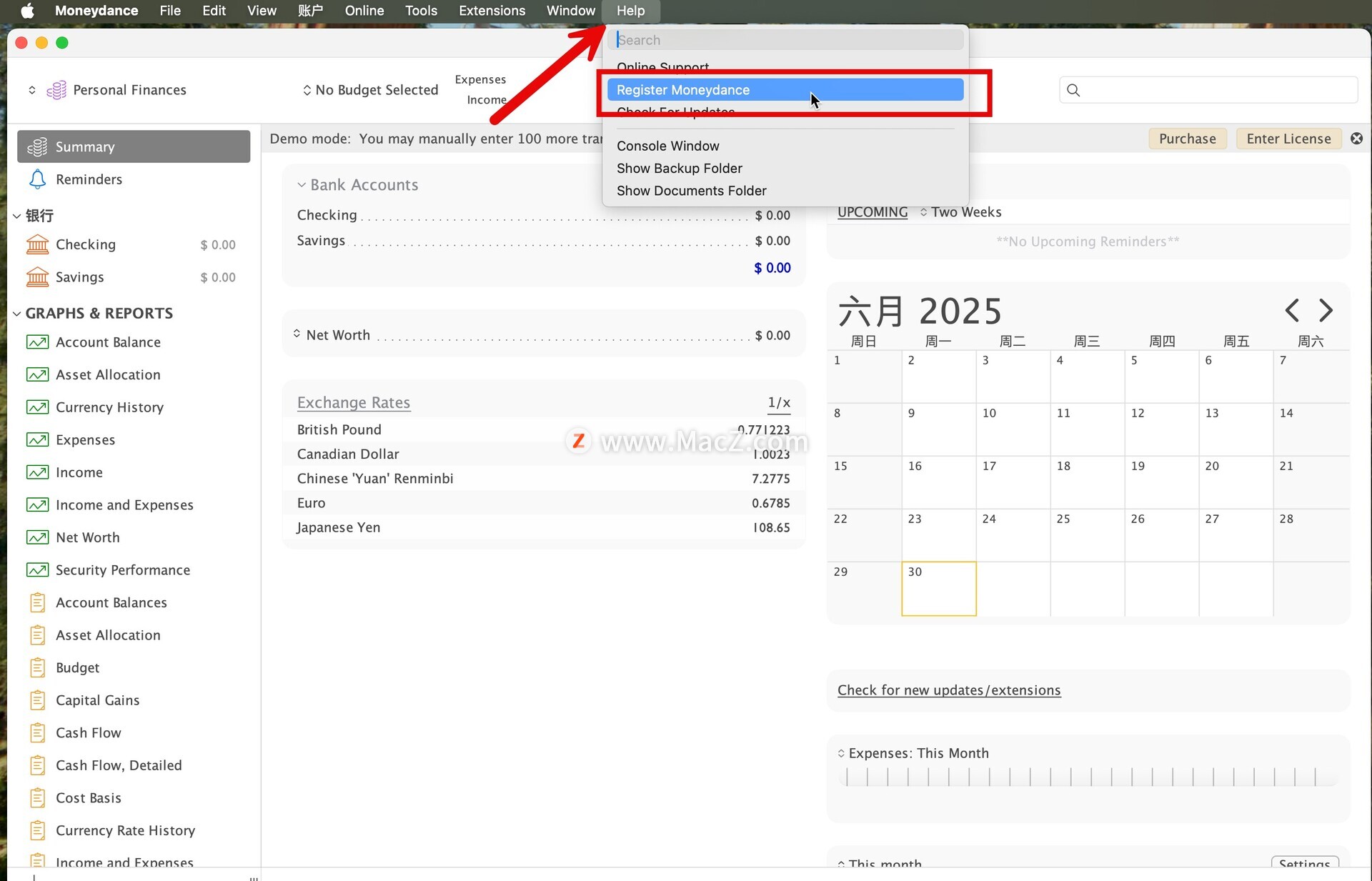Open the Help menu

631,11
